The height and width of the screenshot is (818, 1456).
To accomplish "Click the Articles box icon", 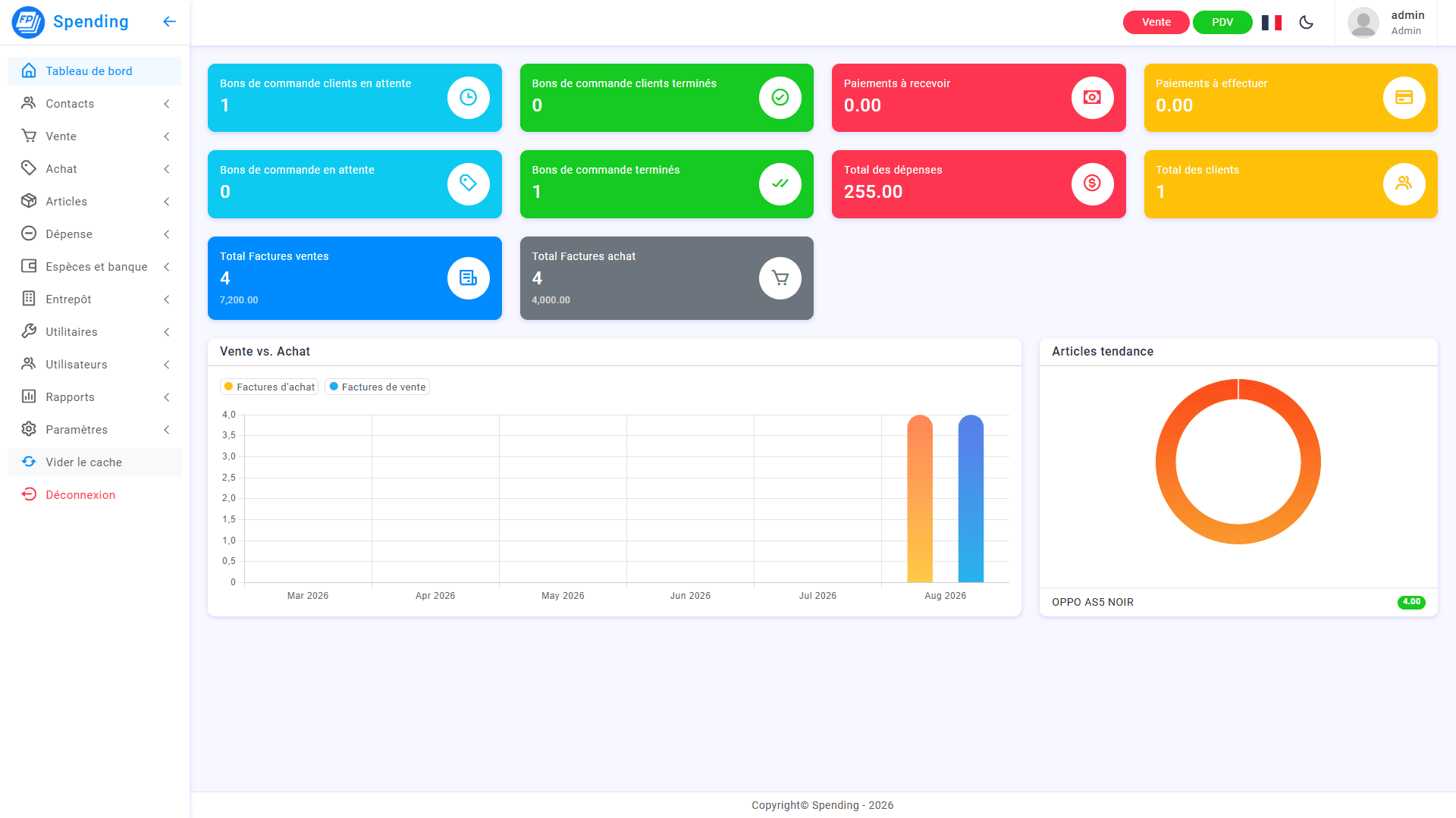I will (x=29, y=201).
